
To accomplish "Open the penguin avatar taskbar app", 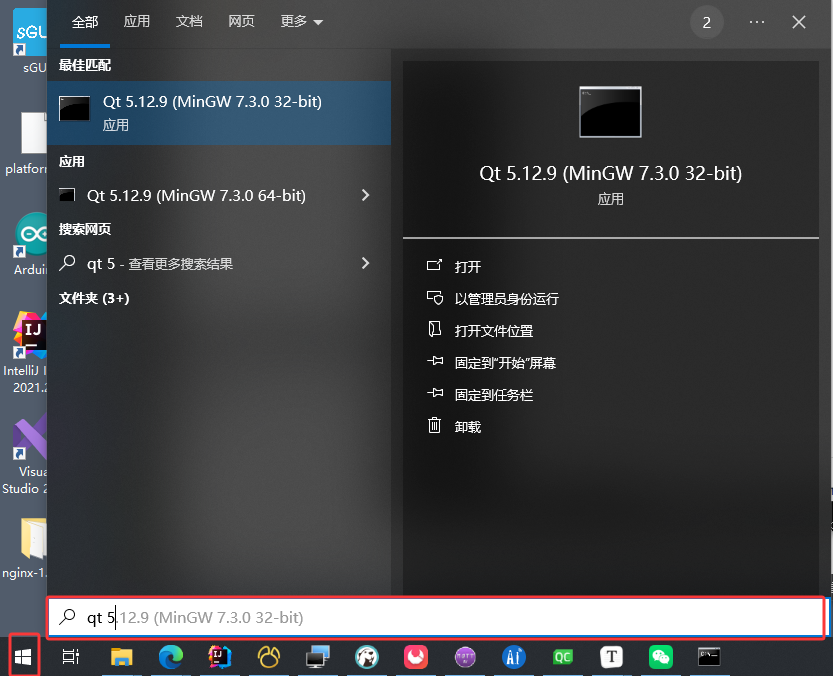I will tap(367, 657).
